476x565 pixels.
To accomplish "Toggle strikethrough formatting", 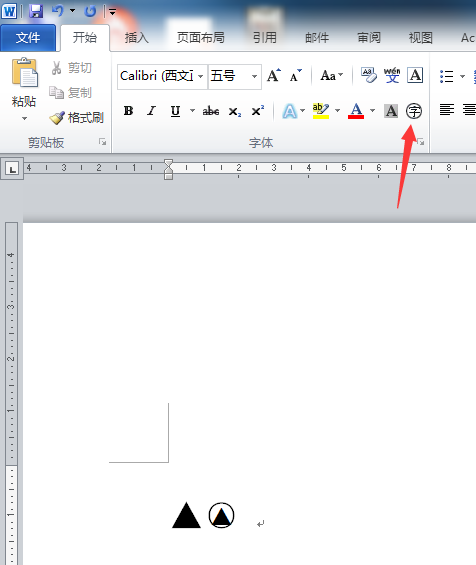I will (x=211, y=111).
